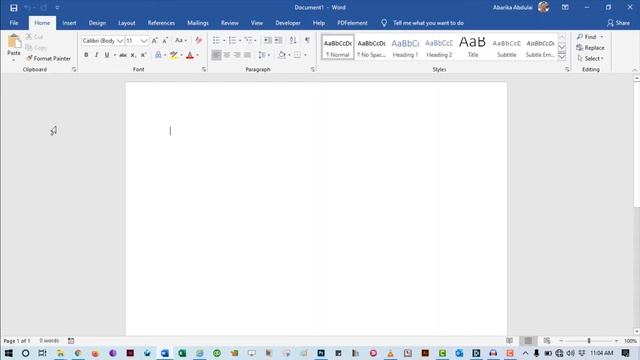Open the font size dropdown
The width and height of the screenshot is (640, 360).
tap(144, 41)
